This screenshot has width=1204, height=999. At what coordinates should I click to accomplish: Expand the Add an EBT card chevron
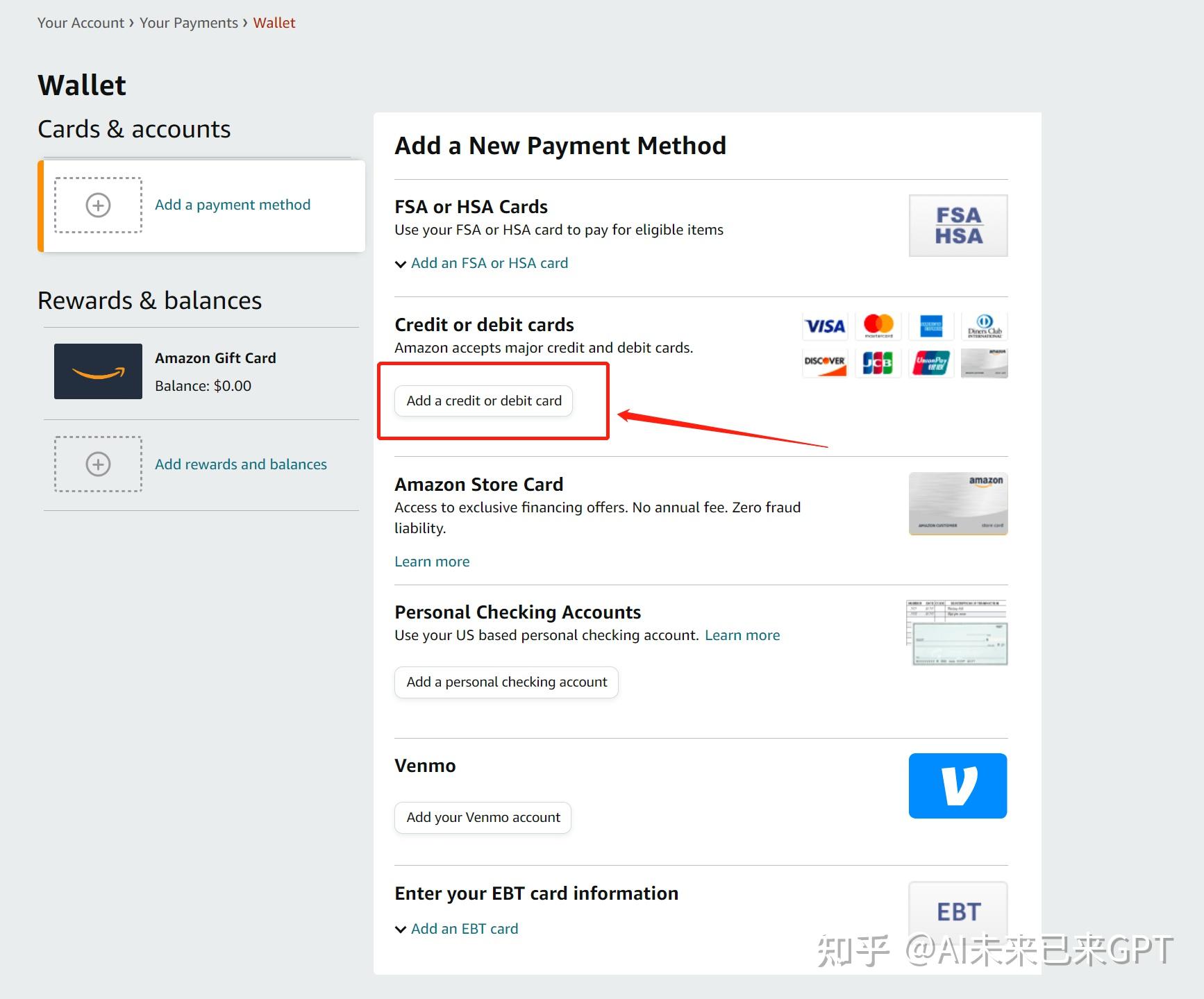coord(401,930)
